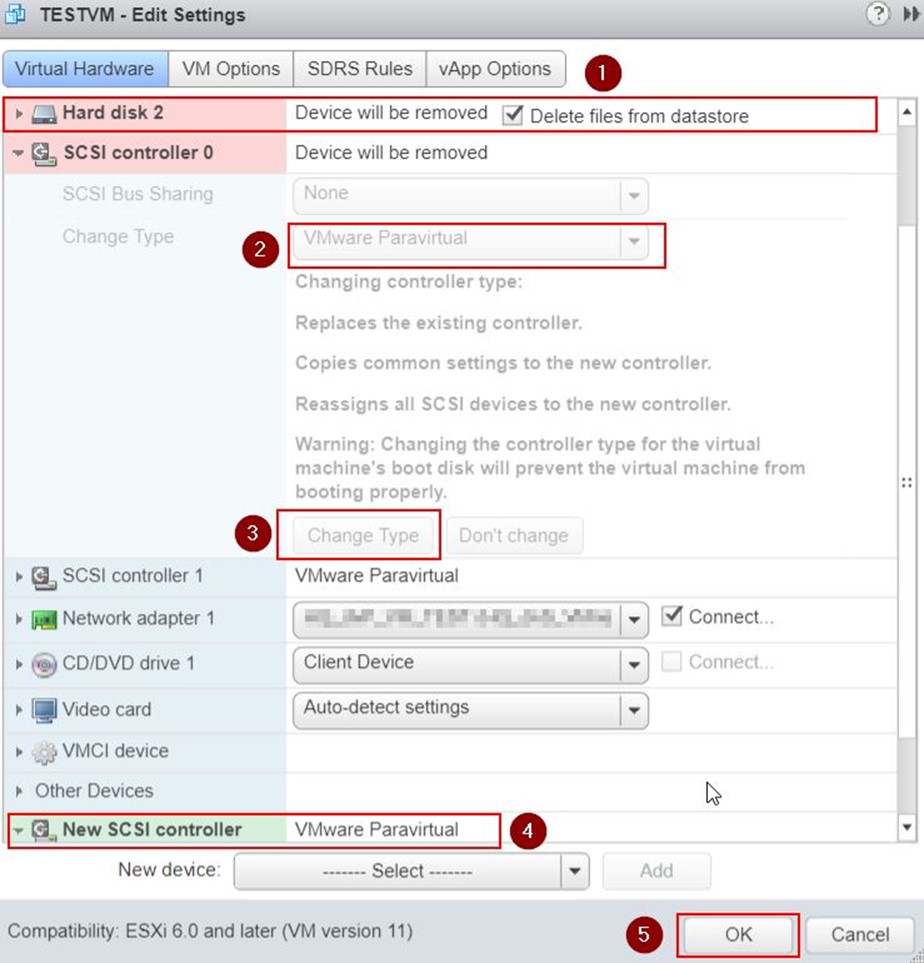
Task: Open the vApp Options tab
Action: [x=495, y=69]
